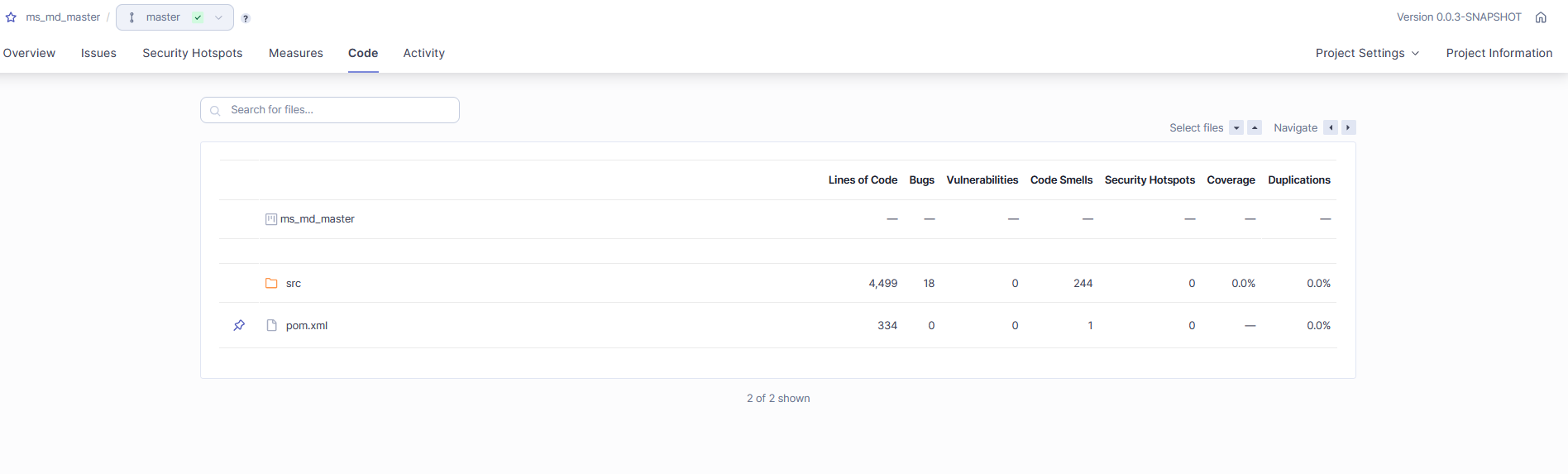Click the home icon beside the version
1568x474 pixels.
(x=1541, y=17)
